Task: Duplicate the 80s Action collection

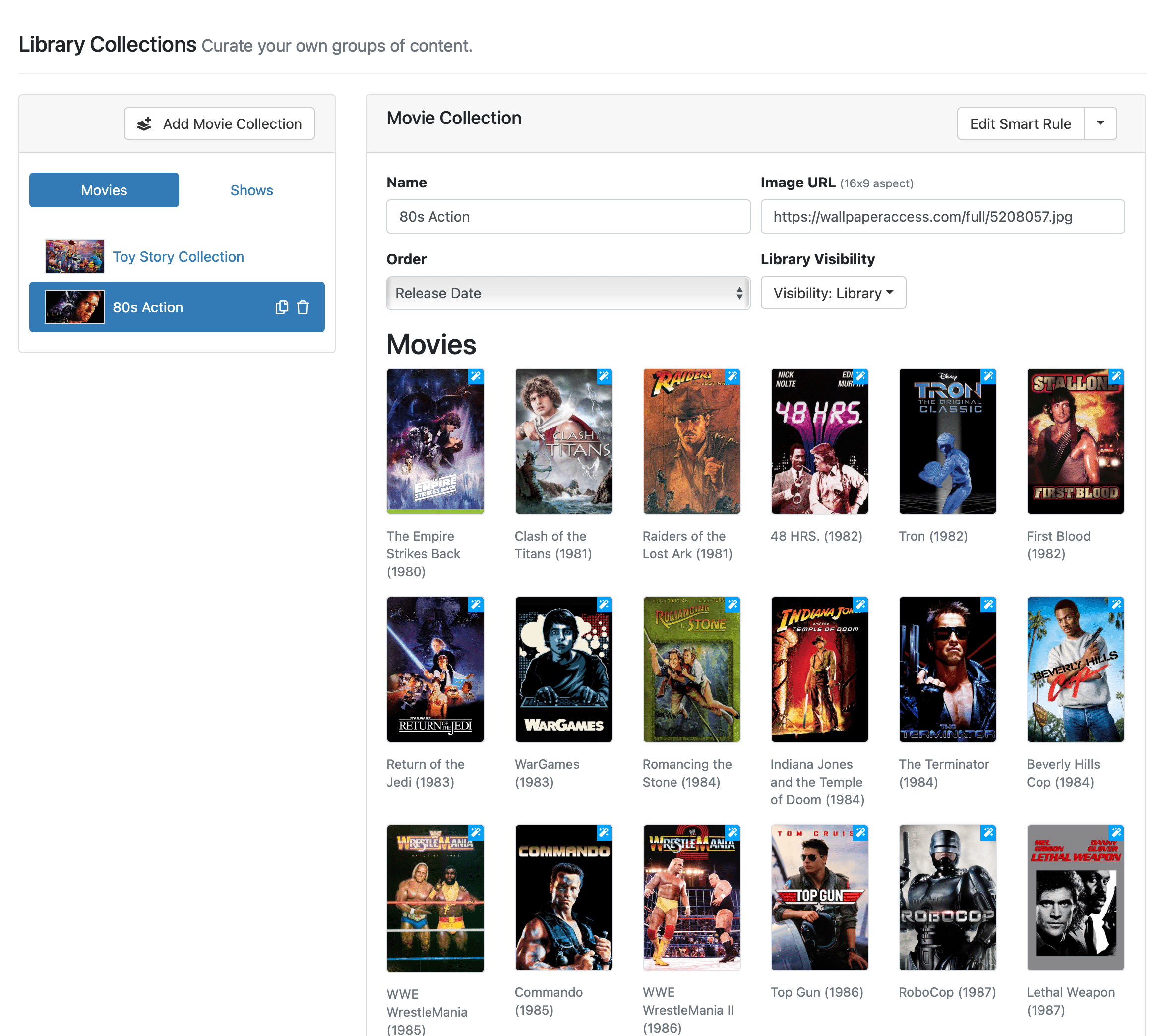Action: (x=282, y=307)
